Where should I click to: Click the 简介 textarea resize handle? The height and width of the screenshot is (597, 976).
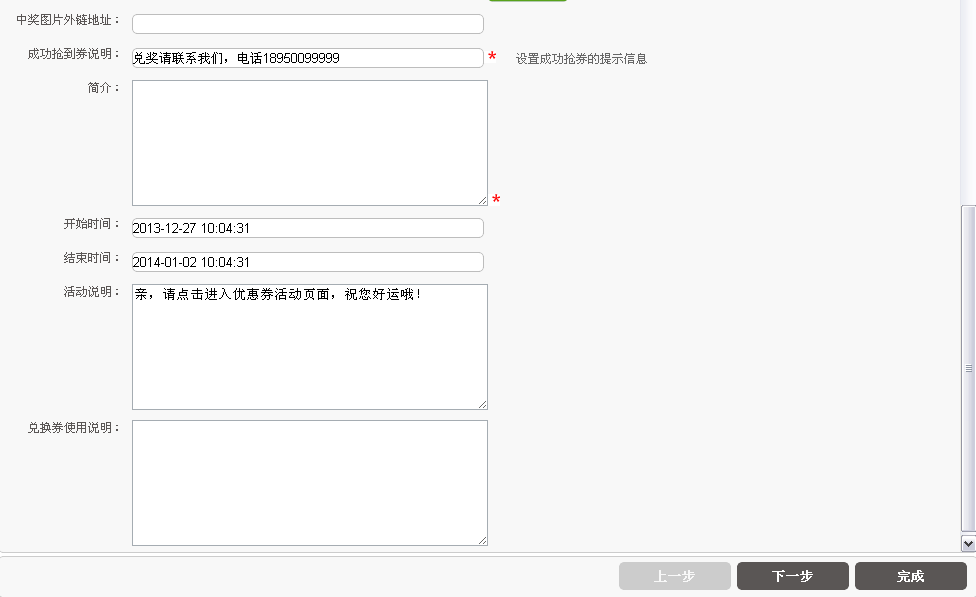pos(482,200)
